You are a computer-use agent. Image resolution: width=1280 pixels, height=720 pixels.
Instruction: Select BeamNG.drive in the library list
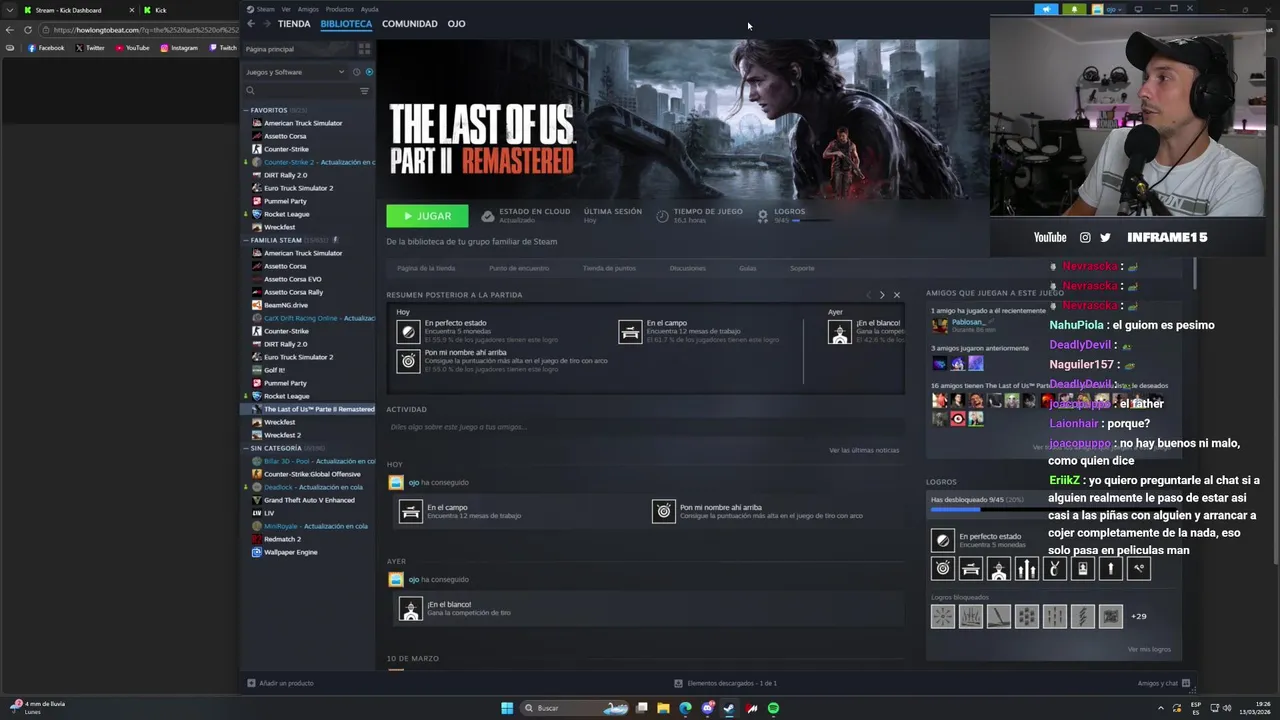click(x=286, y=305)
